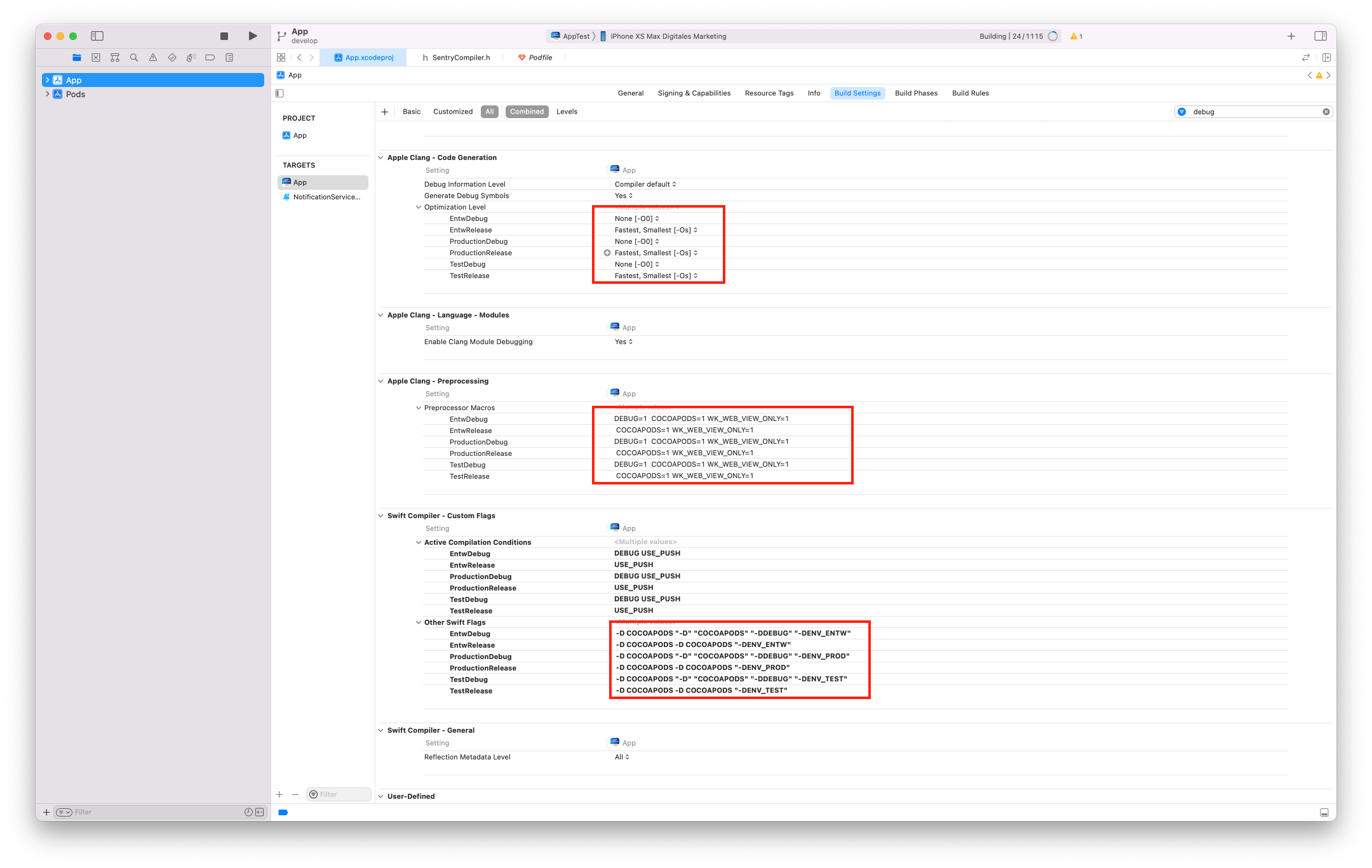1372x868 pixels.
Task: Select the Combined view toggle
Action: [527, 111]
